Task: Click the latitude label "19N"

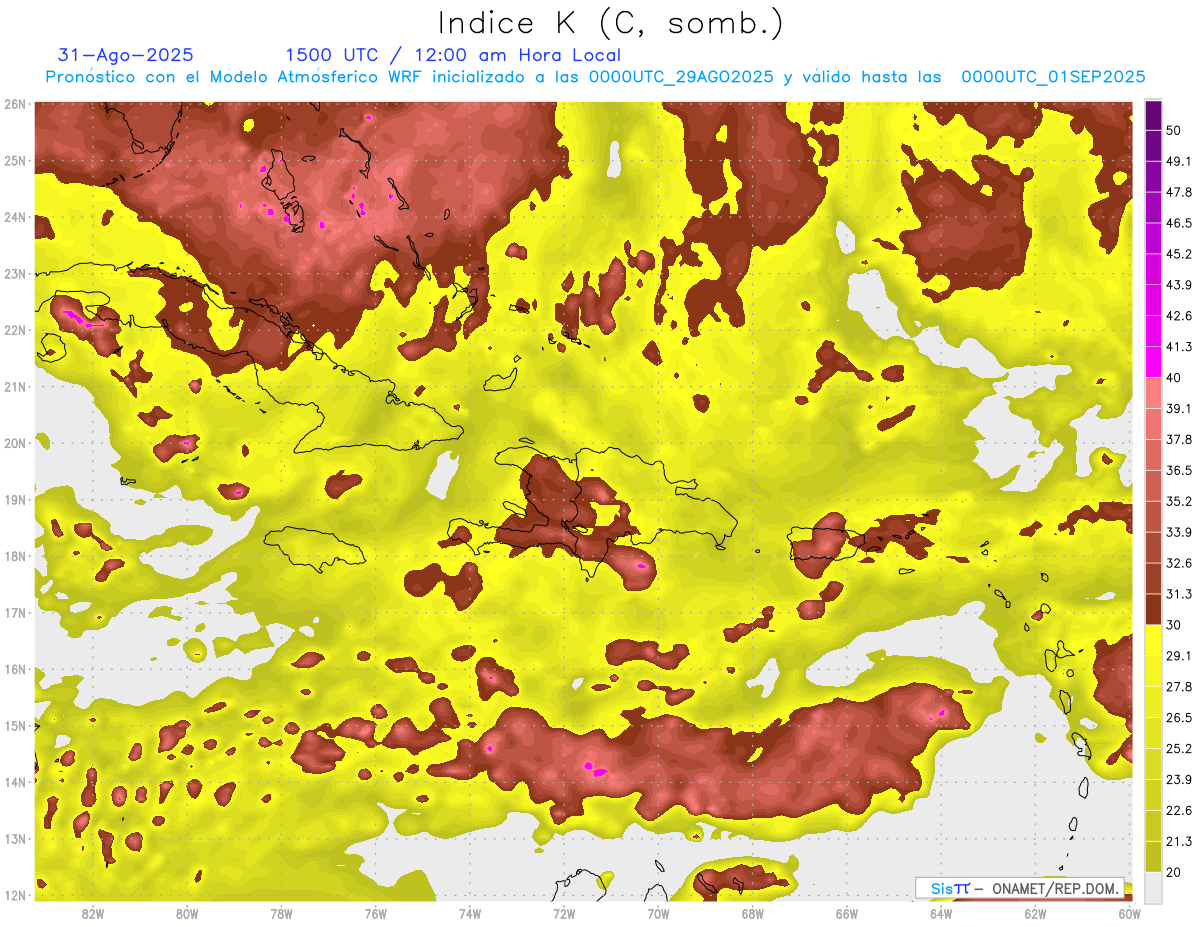Action: point(15,500)
